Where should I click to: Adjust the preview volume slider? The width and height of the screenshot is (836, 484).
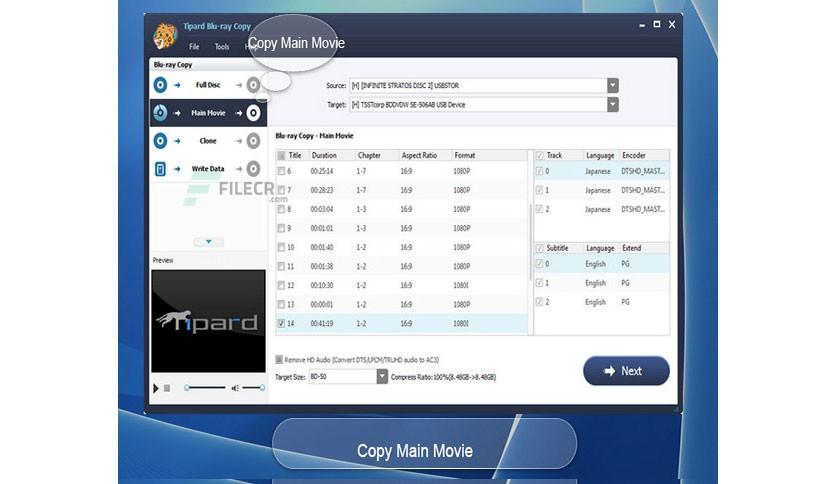click(x=253, y=388)
